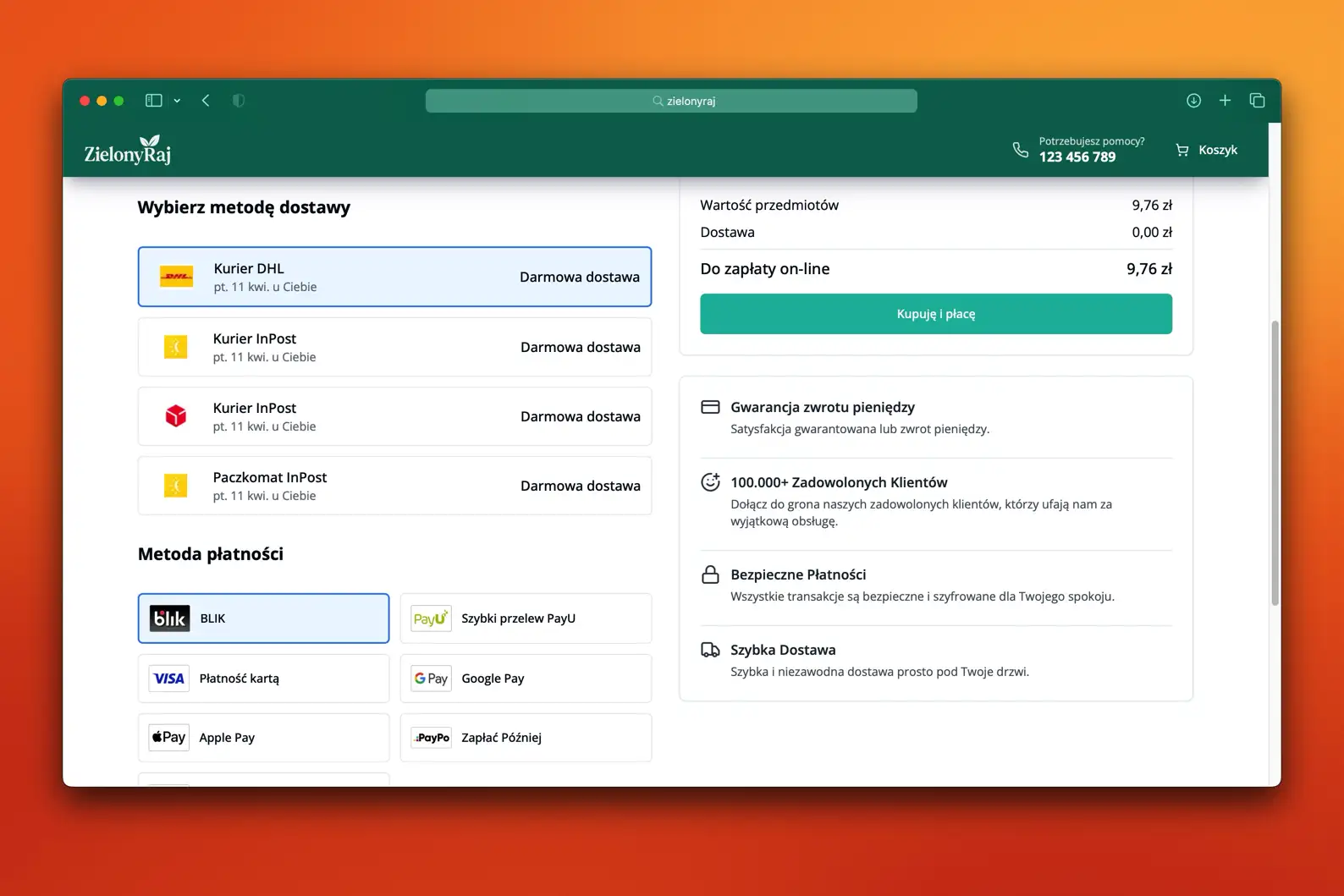The width and height of the screenshot is (1344, 896).
Task: Click the ZielonyRaj logo in header
Action: click(128, 151)
